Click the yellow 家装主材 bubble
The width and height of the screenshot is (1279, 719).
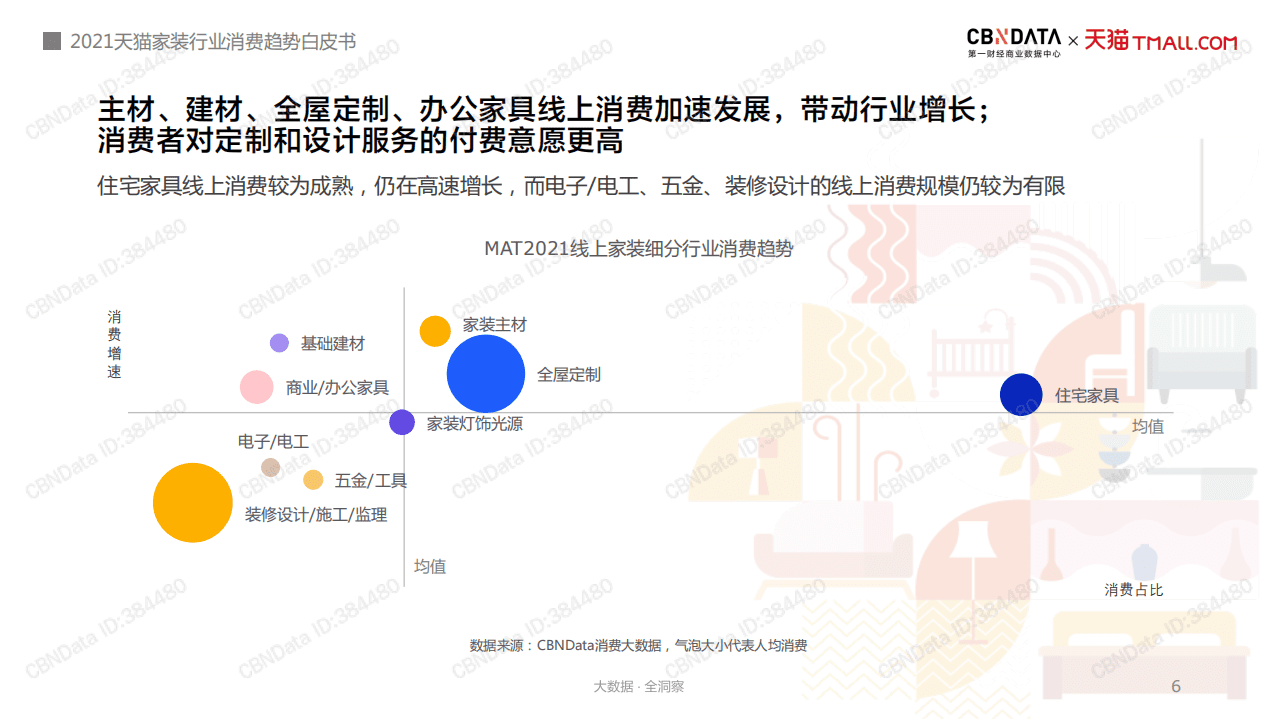436,329
